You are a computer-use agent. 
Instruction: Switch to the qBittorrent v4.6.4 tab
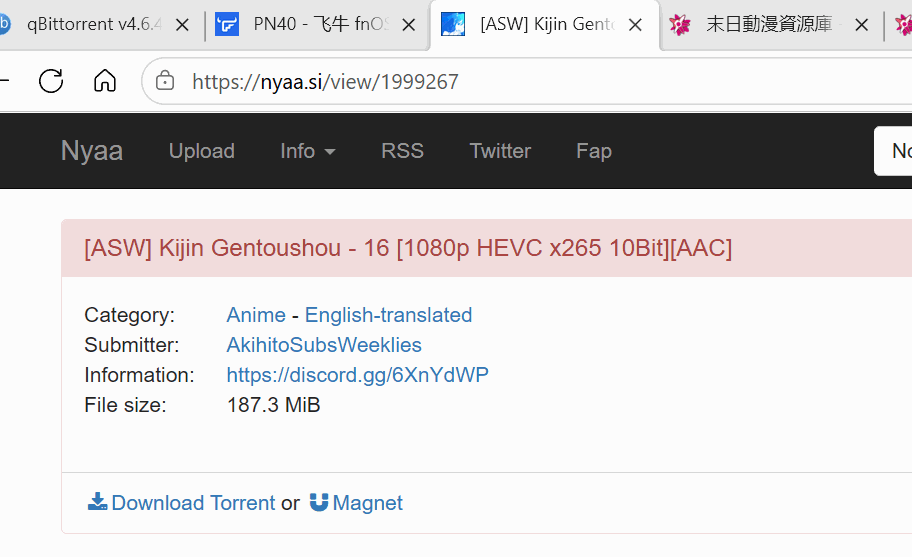93,24
